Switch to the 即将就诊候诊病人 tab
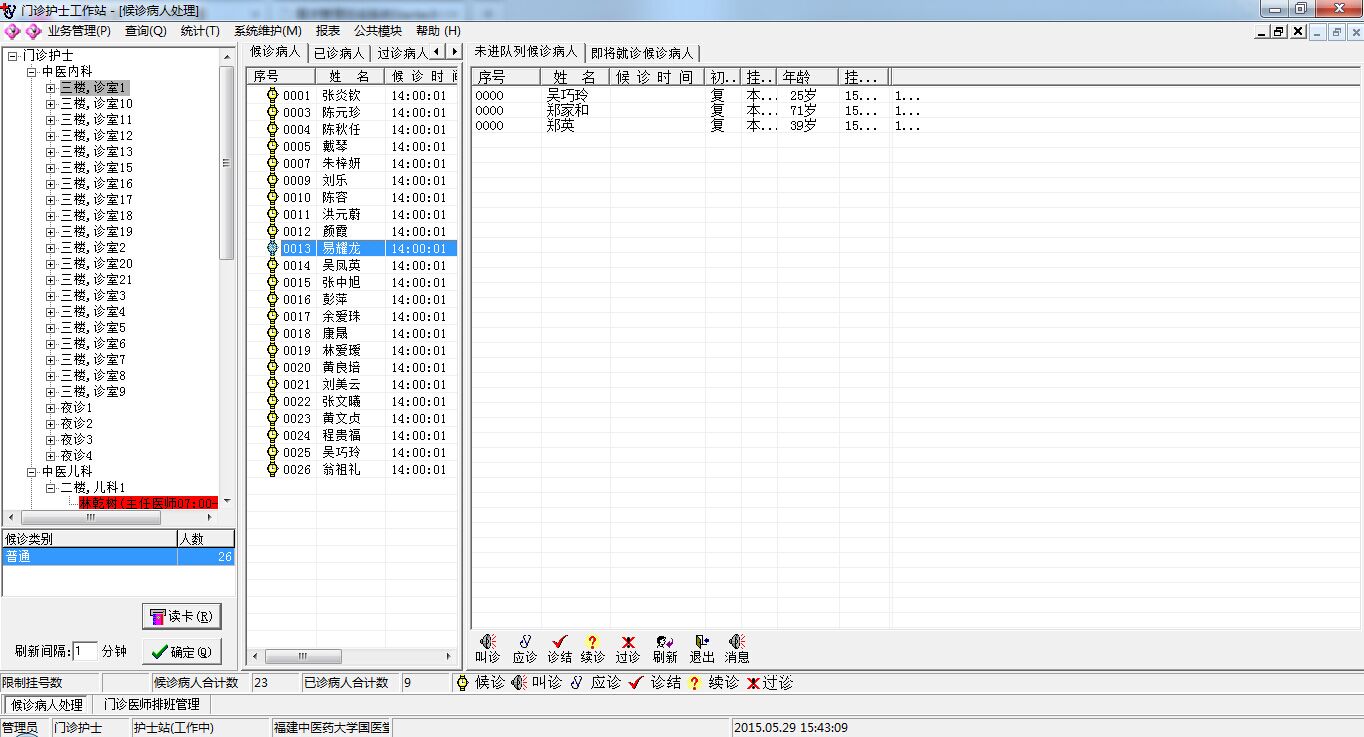This screenshot has width=1364, height=737. [x=642, y=53]
